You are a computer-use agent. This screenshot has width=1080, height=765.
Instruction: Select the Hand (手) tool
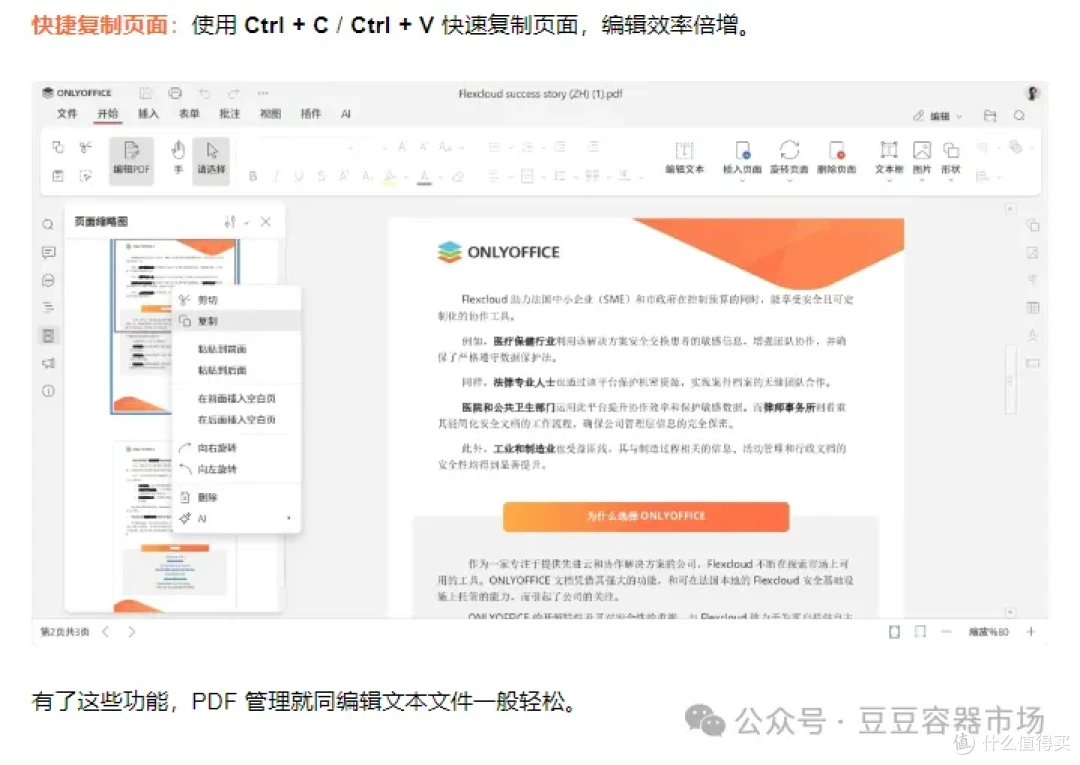point(178,159)
